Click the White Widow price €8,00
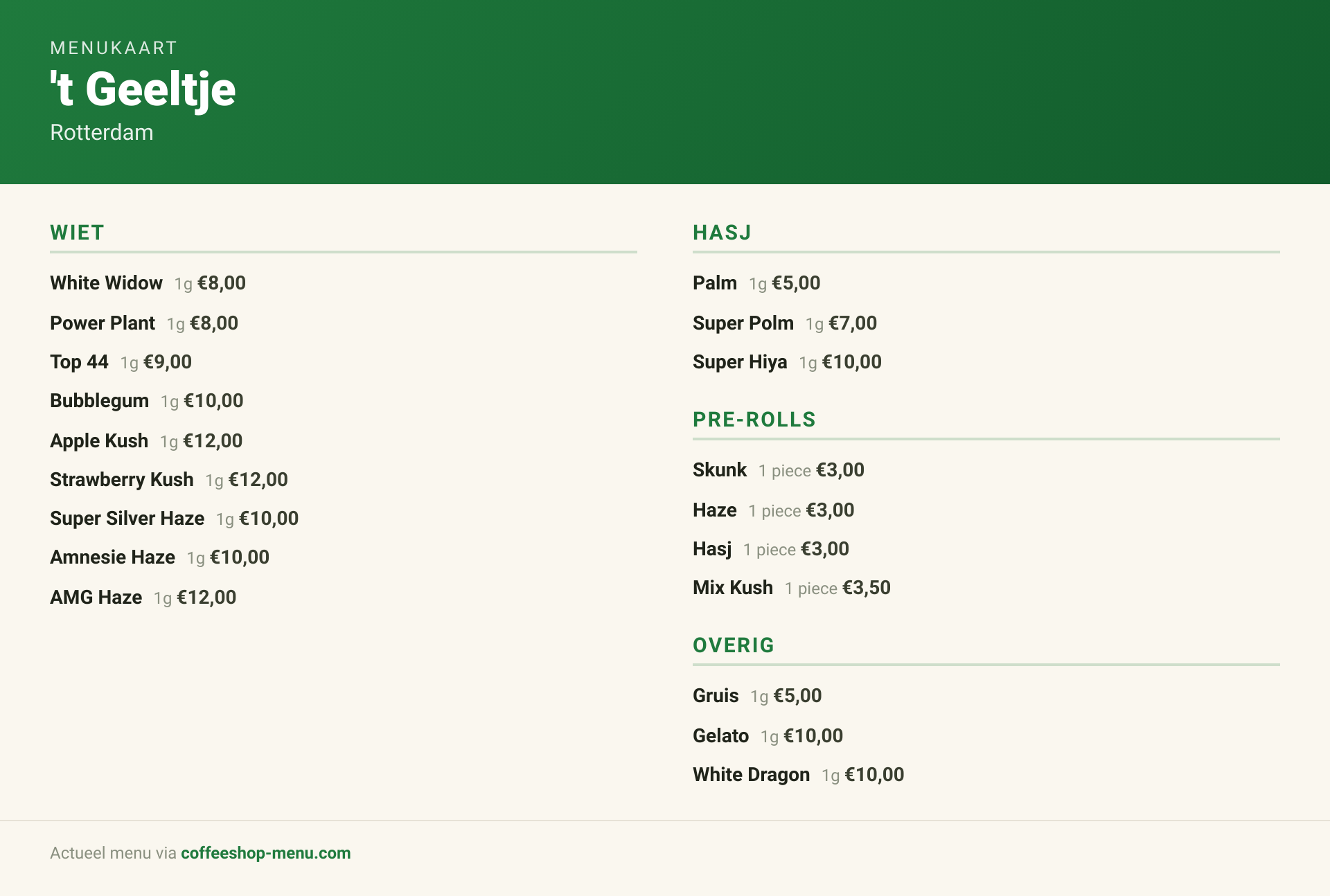This screenshot has height=896, width=1330. click(x=222, y=283)
